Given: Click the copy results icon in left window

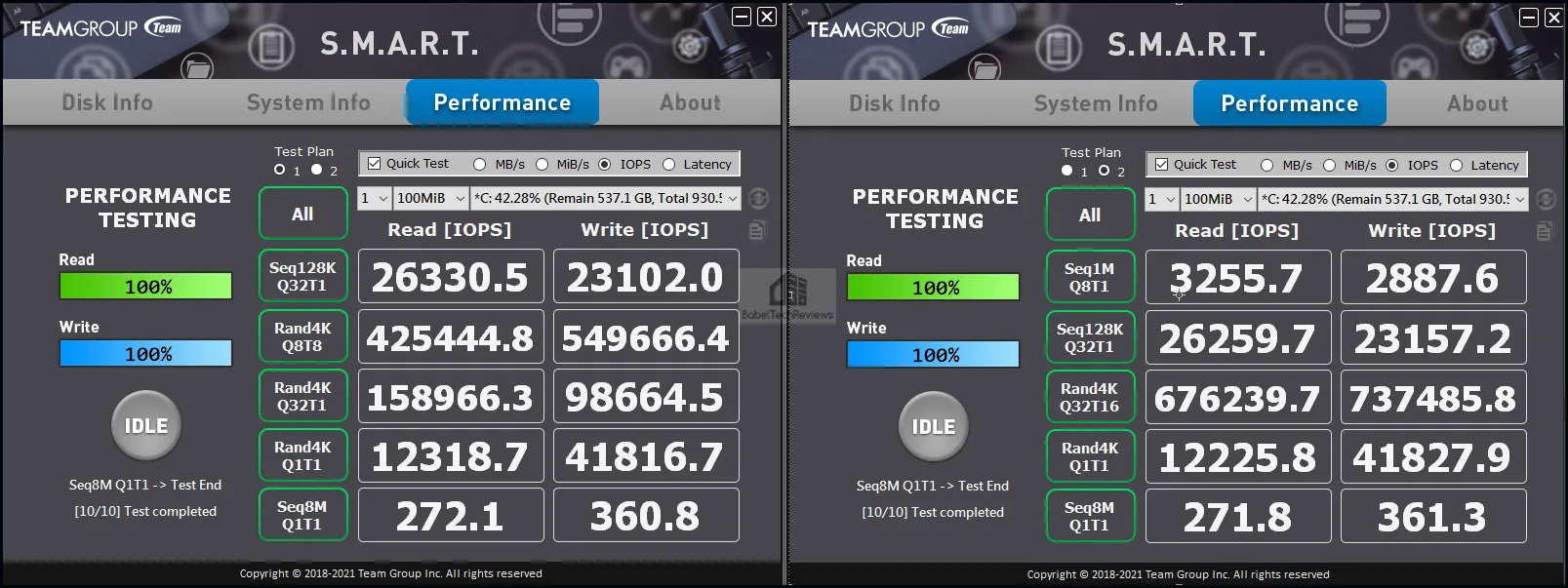Looking at the screenshot, I should [757, 230].
